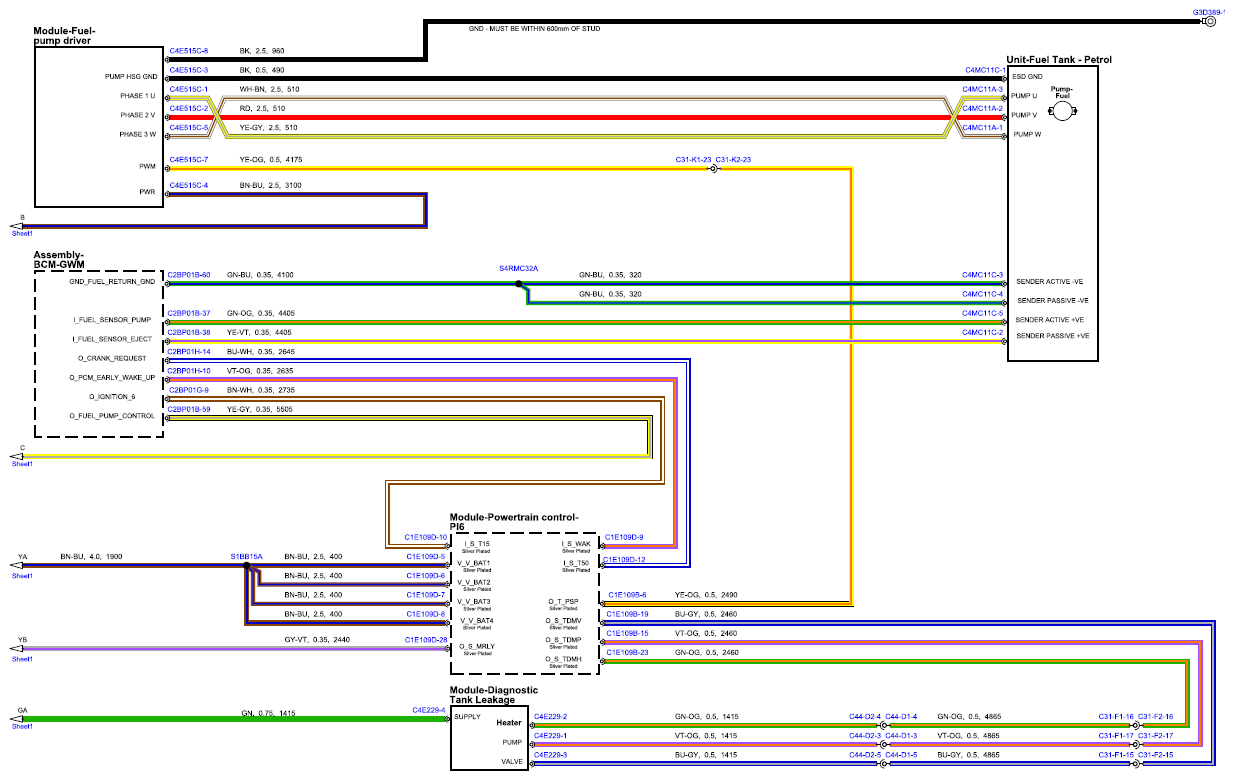Click inline connector symbol between C31-F1-15 and C31-F2-15

pos(1136,764)
